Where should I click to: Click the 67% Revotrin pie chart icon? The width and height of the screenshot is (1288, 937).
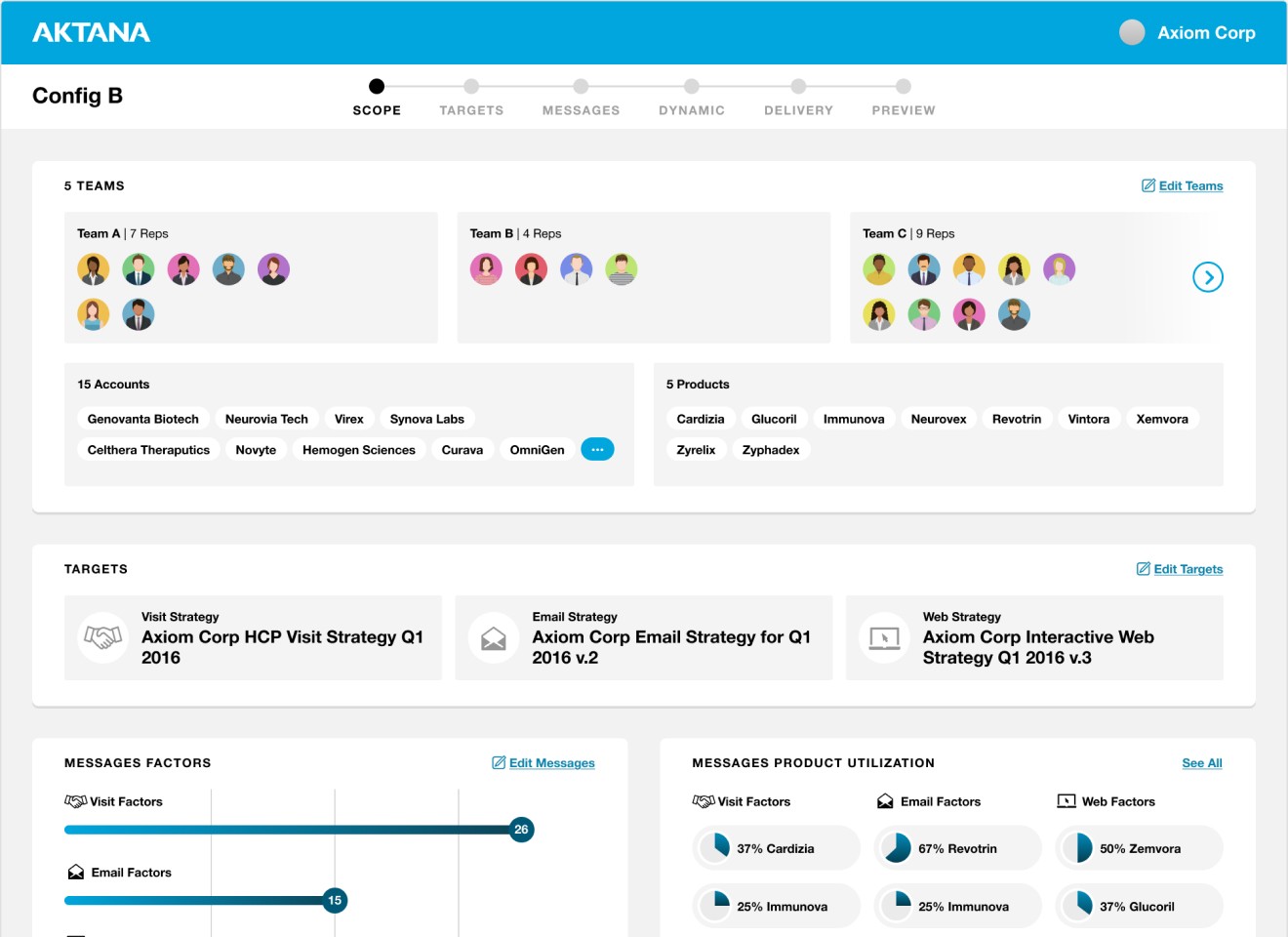897,848
